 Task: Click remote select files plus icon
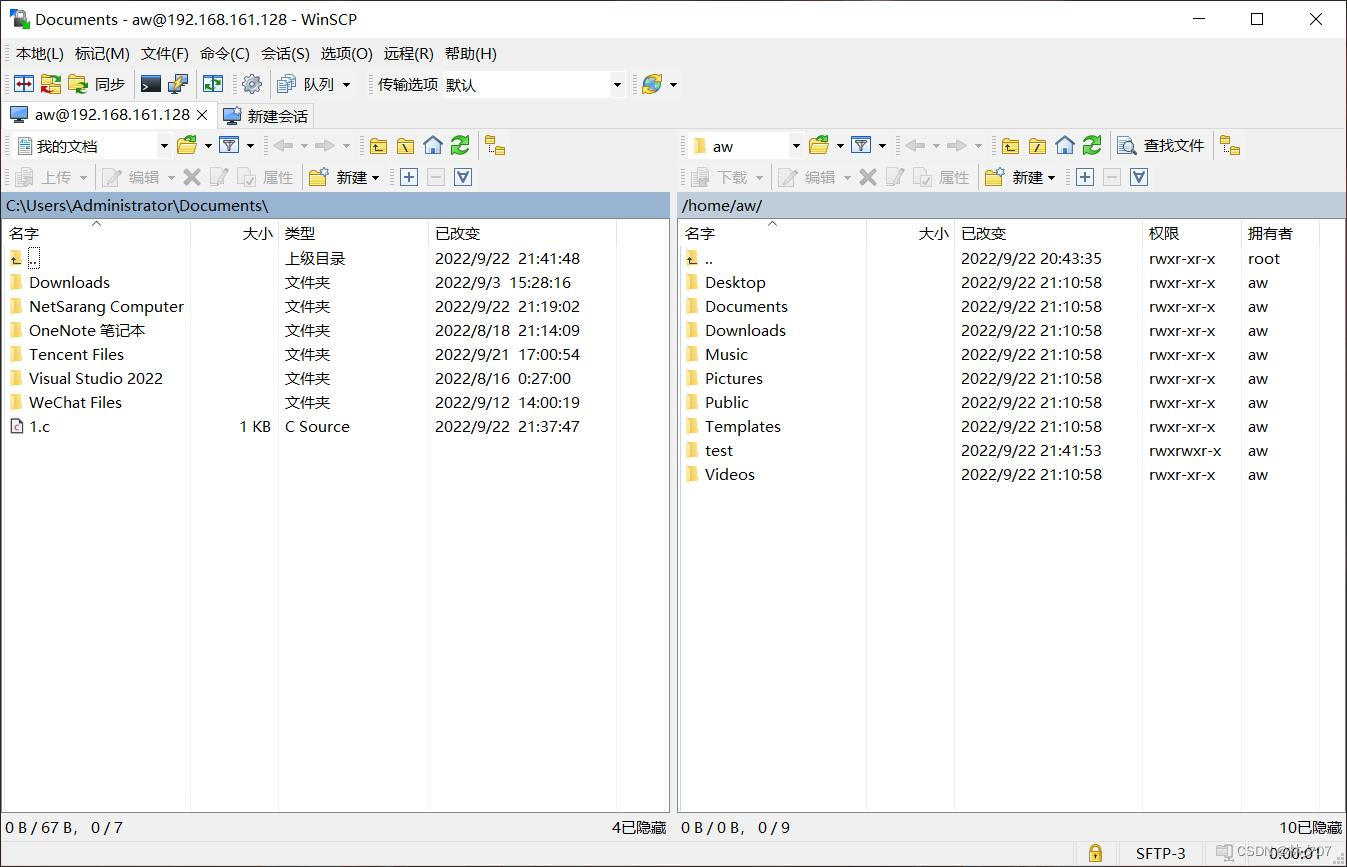coord(1085,177)
